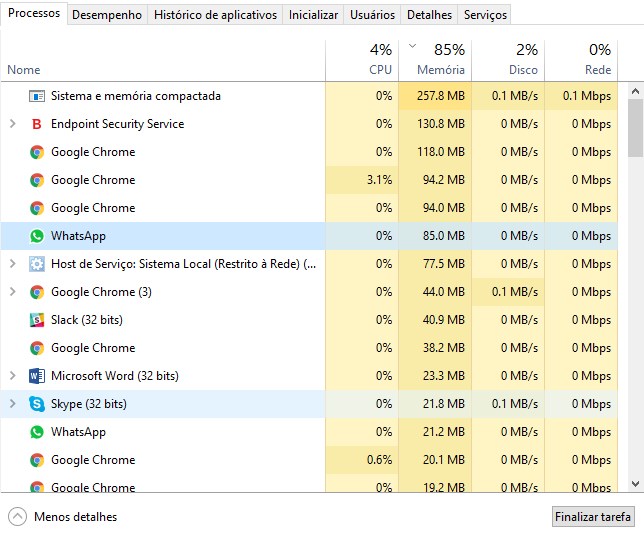Switch to the Processos tab
644x541 pixels.
point(34,13)
